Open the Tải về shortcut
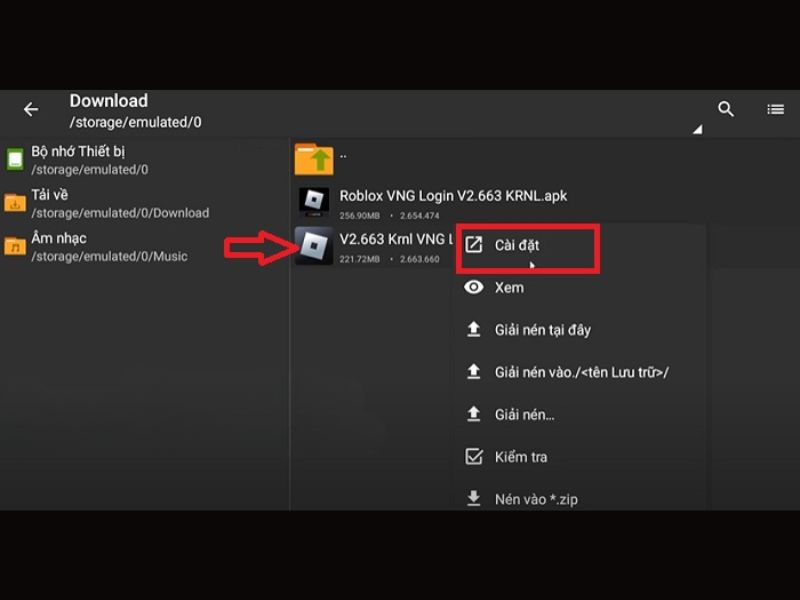 145,203
